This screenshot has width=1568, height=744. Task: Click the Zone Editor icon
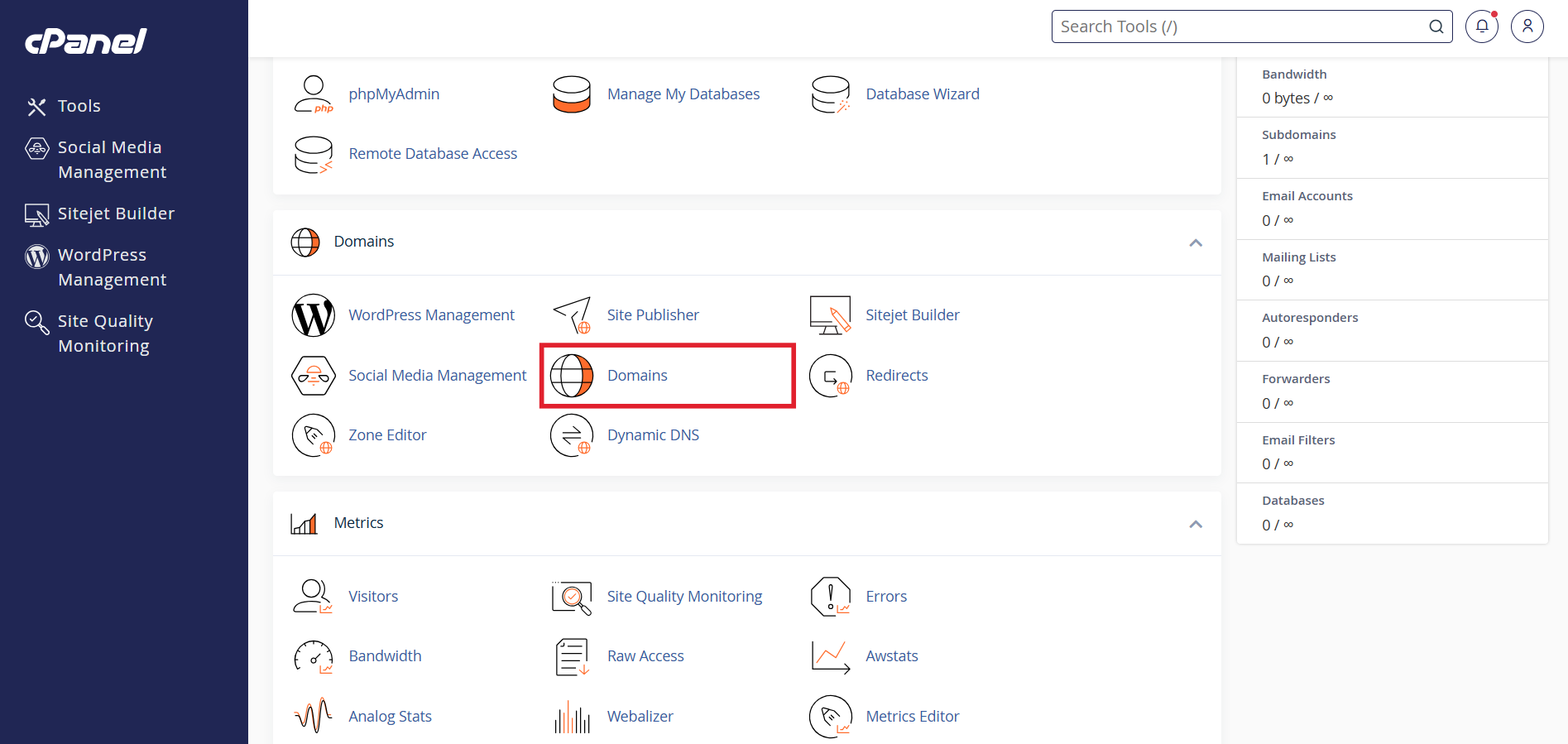tap(314, 435)
